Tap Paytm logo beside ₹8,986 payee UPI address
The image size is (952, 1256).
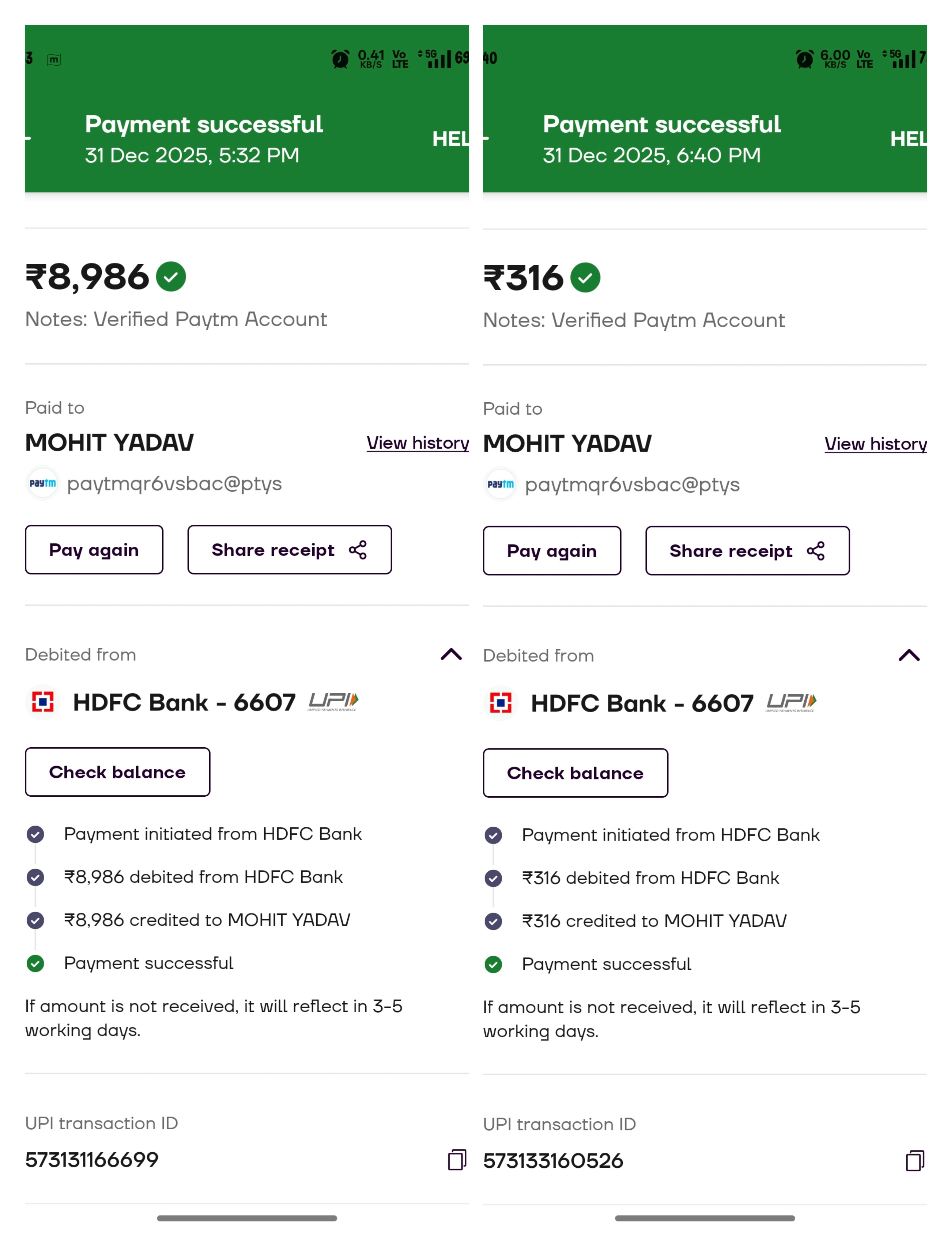pyautogui.click(x=43, y=483)
